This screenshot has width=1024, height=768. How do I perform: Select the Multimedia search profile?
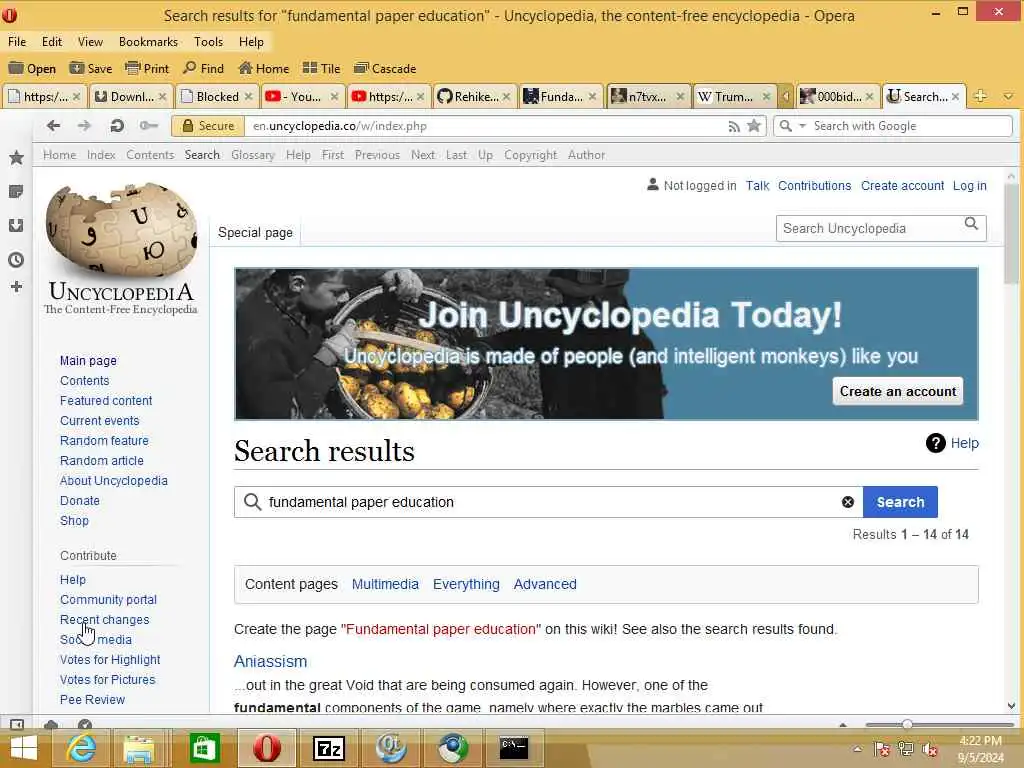click(385, 584)
